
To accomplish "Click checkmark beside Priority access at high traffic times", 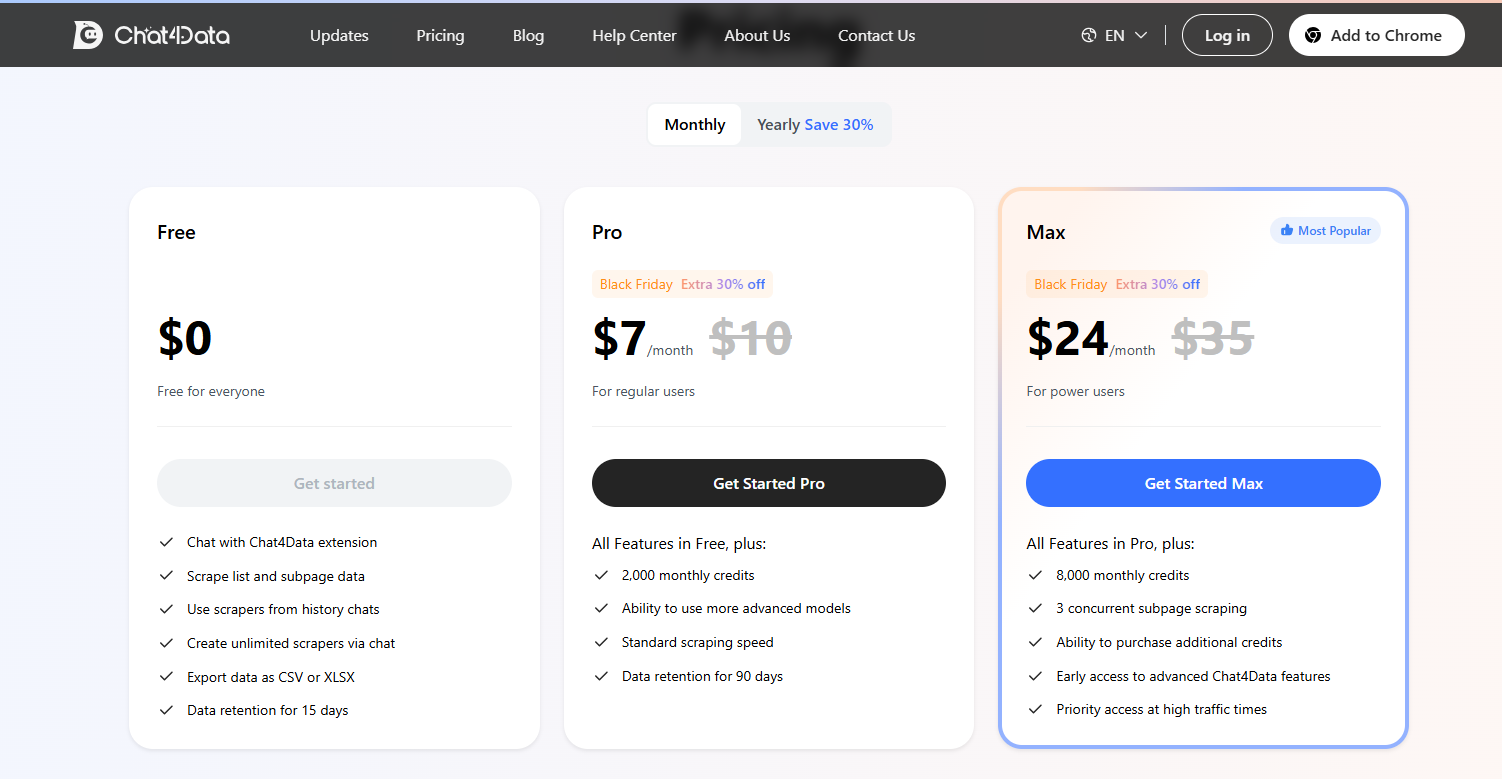I will pyautogui.click(x=1035, y=709).
